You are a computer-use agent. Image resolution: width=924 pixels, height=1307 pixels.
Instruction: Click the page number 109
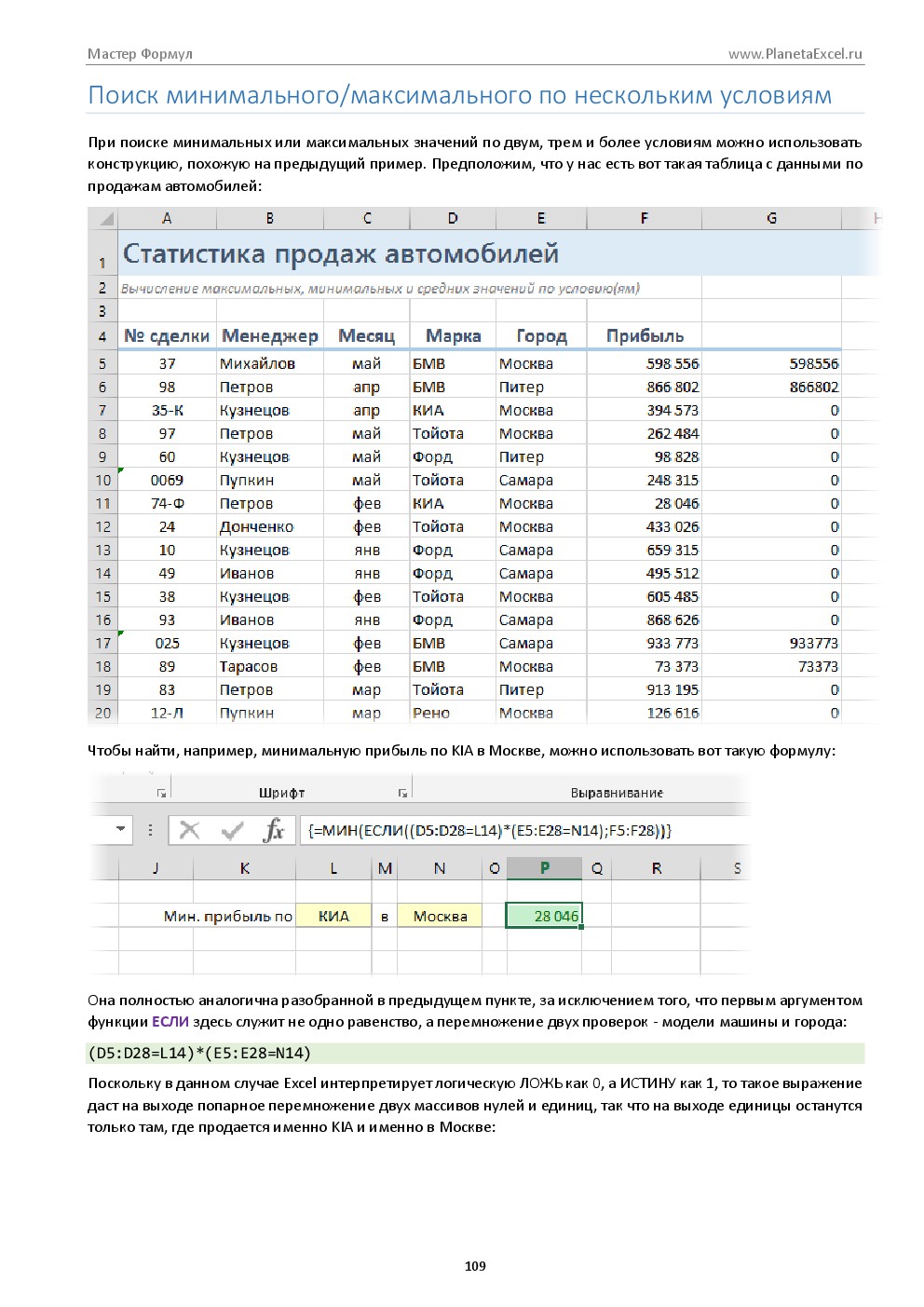point(475,1265)
